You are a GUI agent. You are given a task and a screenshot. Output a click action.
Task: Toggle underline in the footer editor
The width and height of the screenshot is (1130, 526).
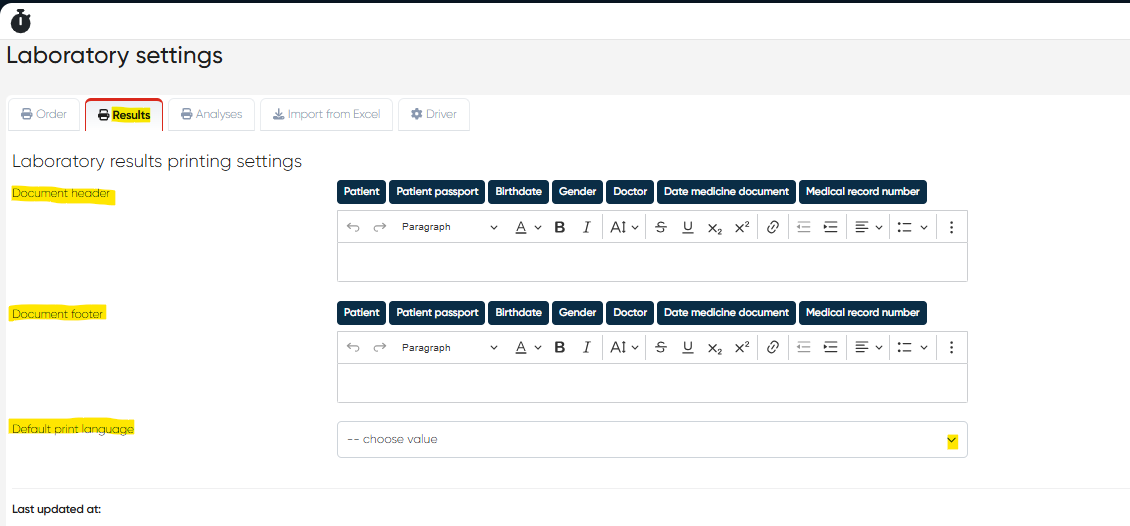(x=688, y=348)
